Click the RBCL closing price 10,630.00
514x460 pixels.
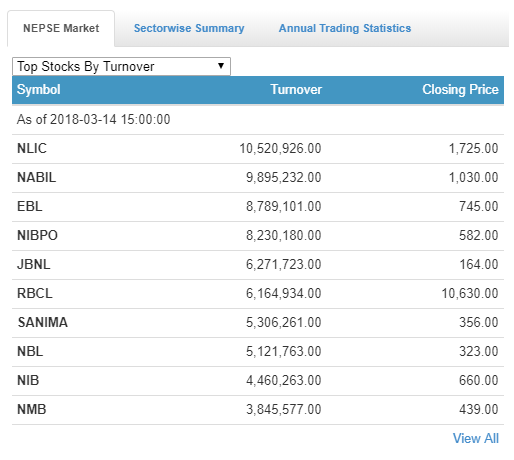point(470,293)
